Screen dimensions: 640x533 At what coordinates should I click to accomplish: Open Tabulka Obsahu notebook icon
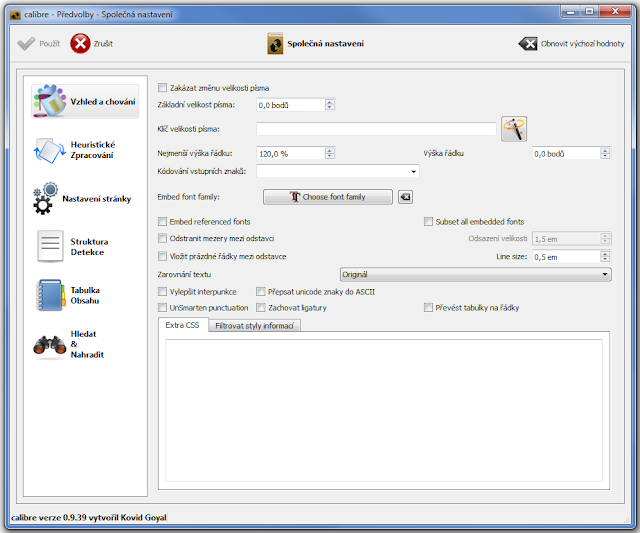coord(50,295)
